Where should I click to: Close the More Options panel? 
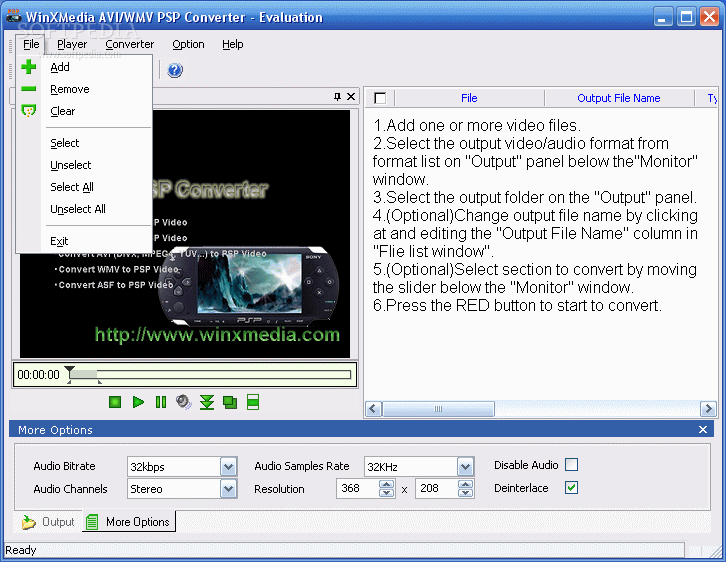tap(703, 430)
